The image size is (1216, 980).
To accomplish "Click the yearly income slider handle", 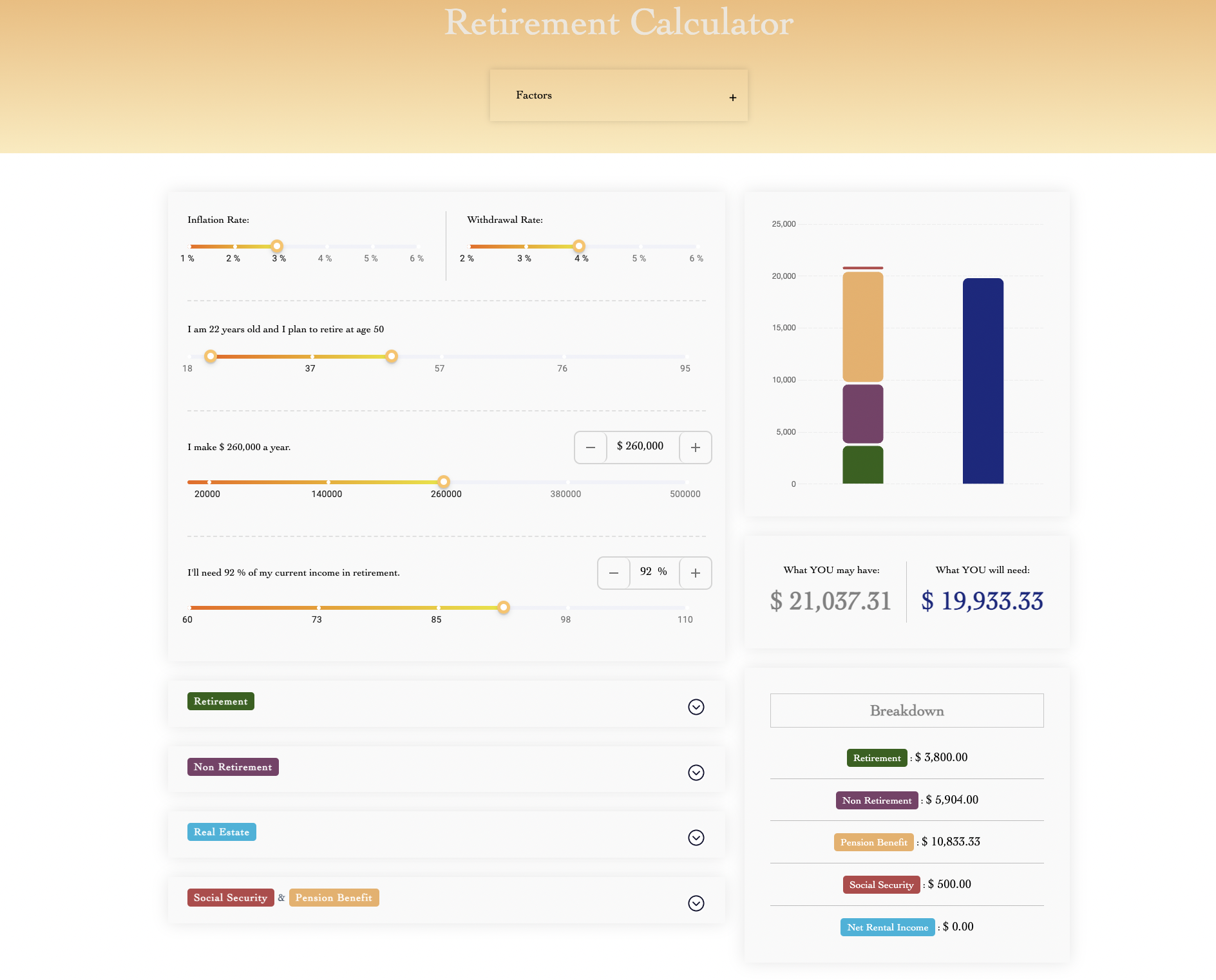I will pyautogui.click(x=444, y=482).
